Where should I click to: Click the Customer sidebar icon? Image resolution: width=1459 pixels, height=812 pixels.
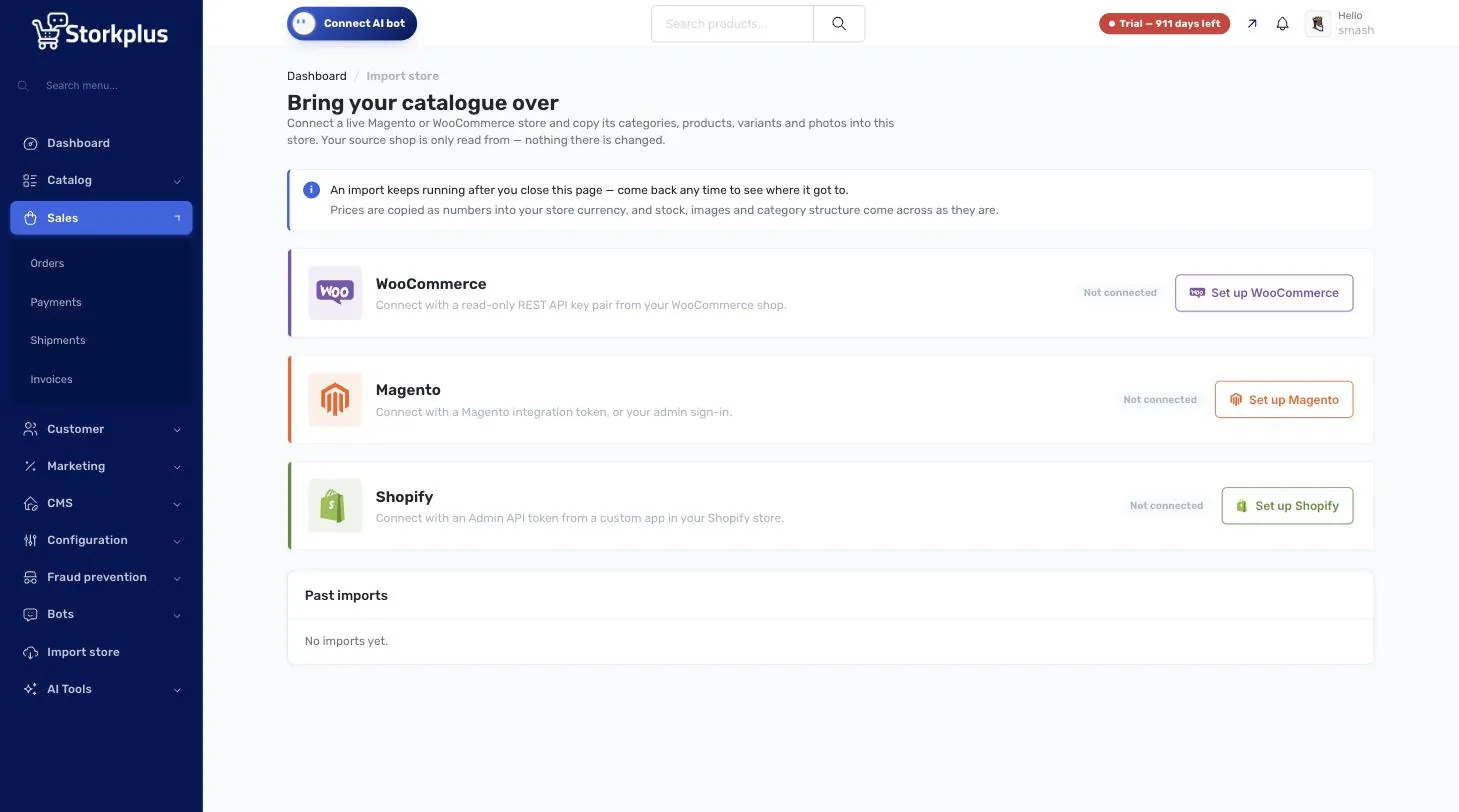click(30, 429)
